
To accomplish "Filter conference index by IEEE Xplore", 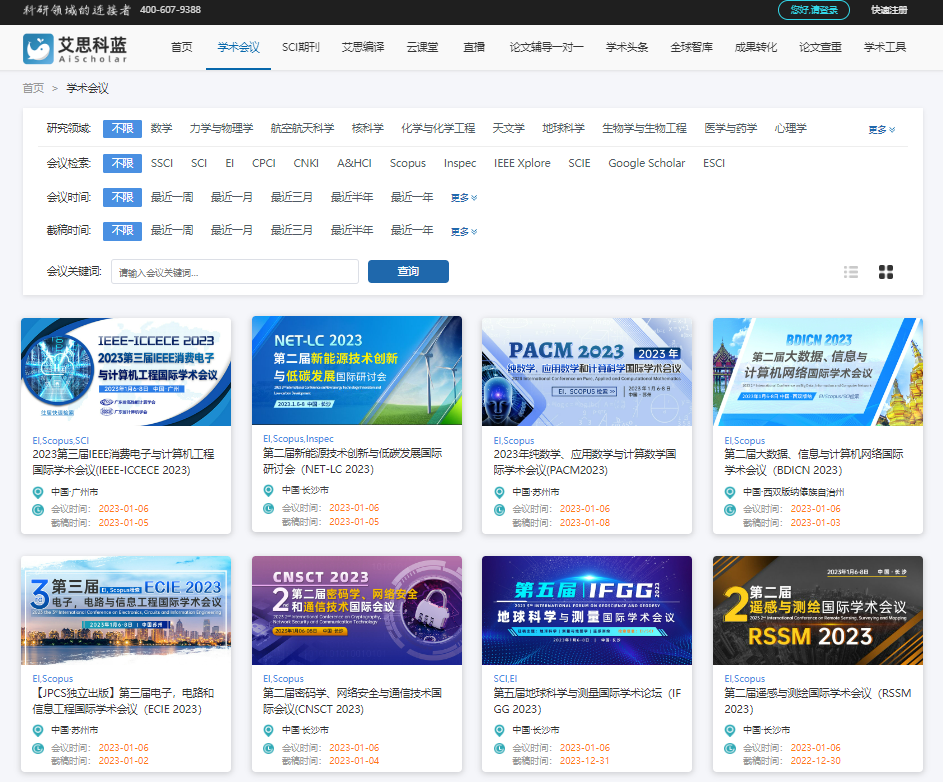I will point(522,163).
